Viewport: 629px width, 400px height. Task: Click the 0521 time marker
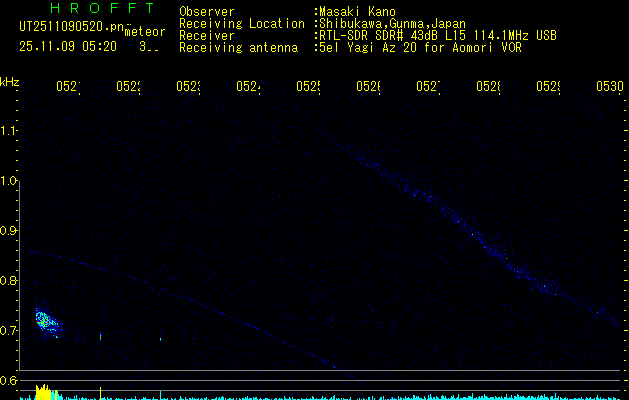tap(68, 86)
